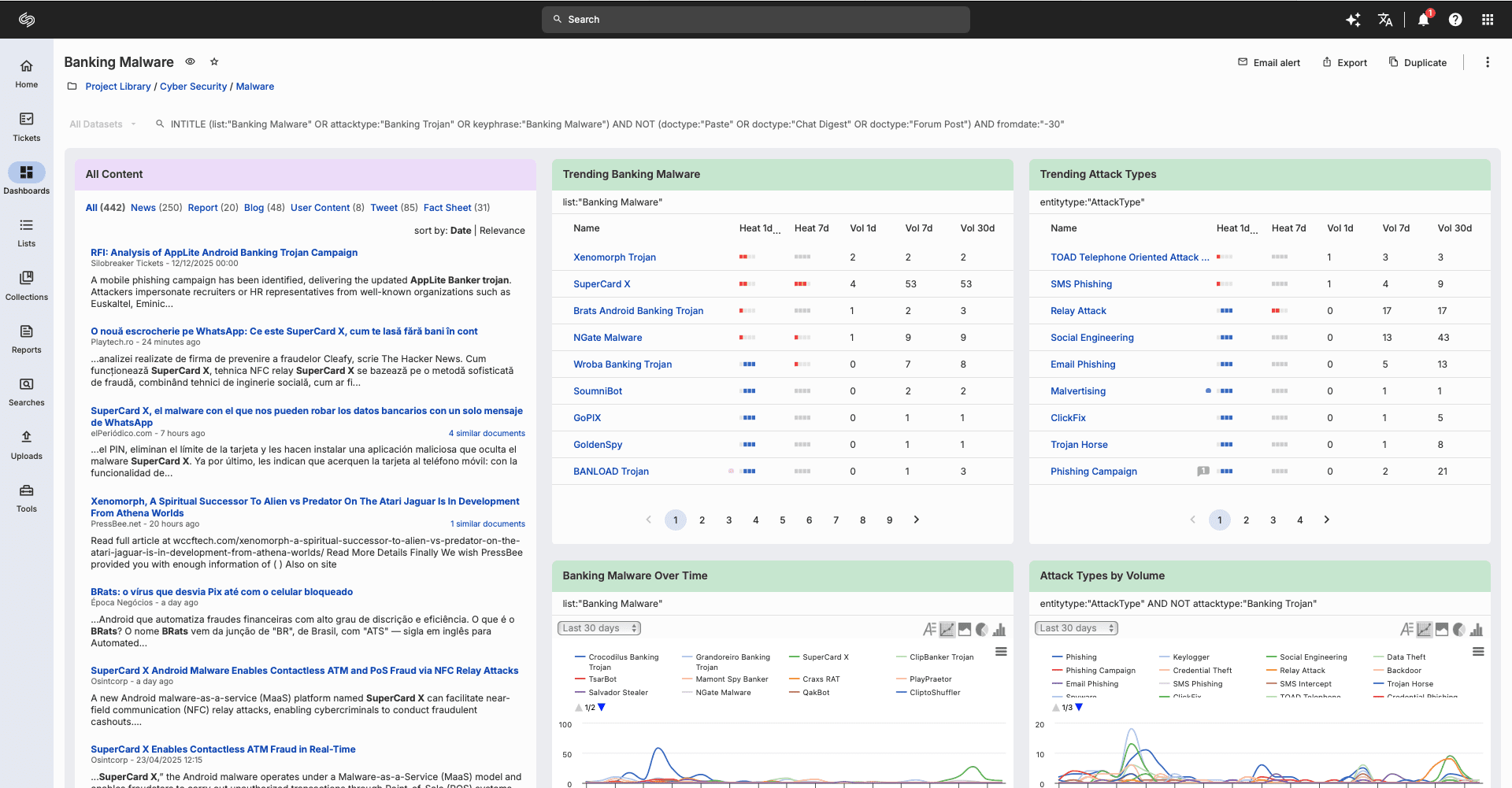The width and height of the screenshot is (1512, 788).
Task: Select the area chart icon in Banking Malware Over Time
Action: pos(965,629)
